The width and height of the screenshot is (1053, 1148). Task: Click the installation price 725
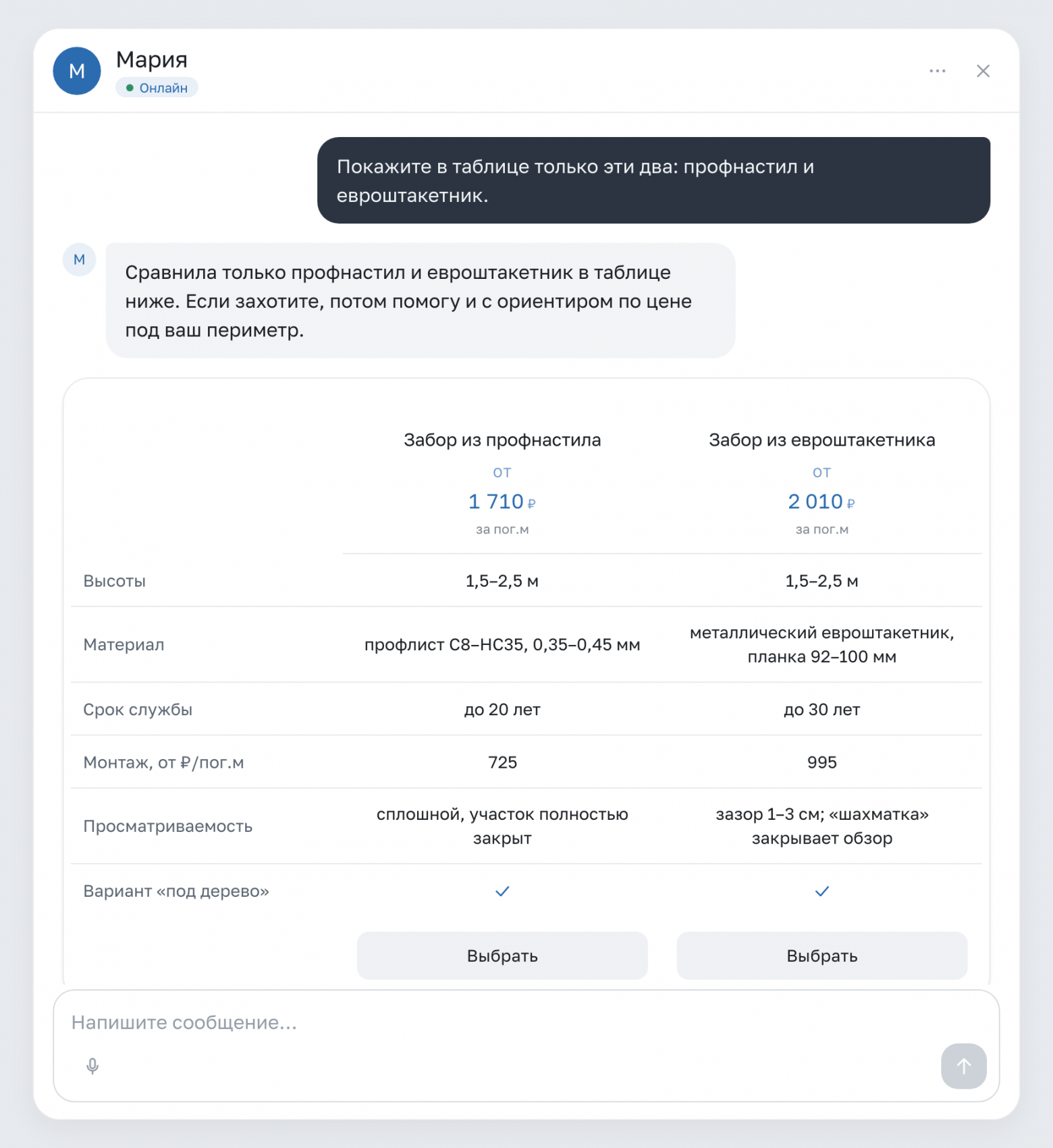502,762
